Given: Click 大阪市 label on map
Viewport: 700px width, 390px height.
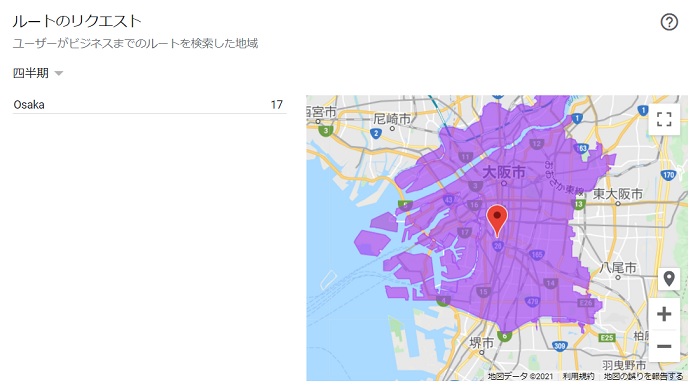Looking at the screenshot, I should (x=504, y=172).
